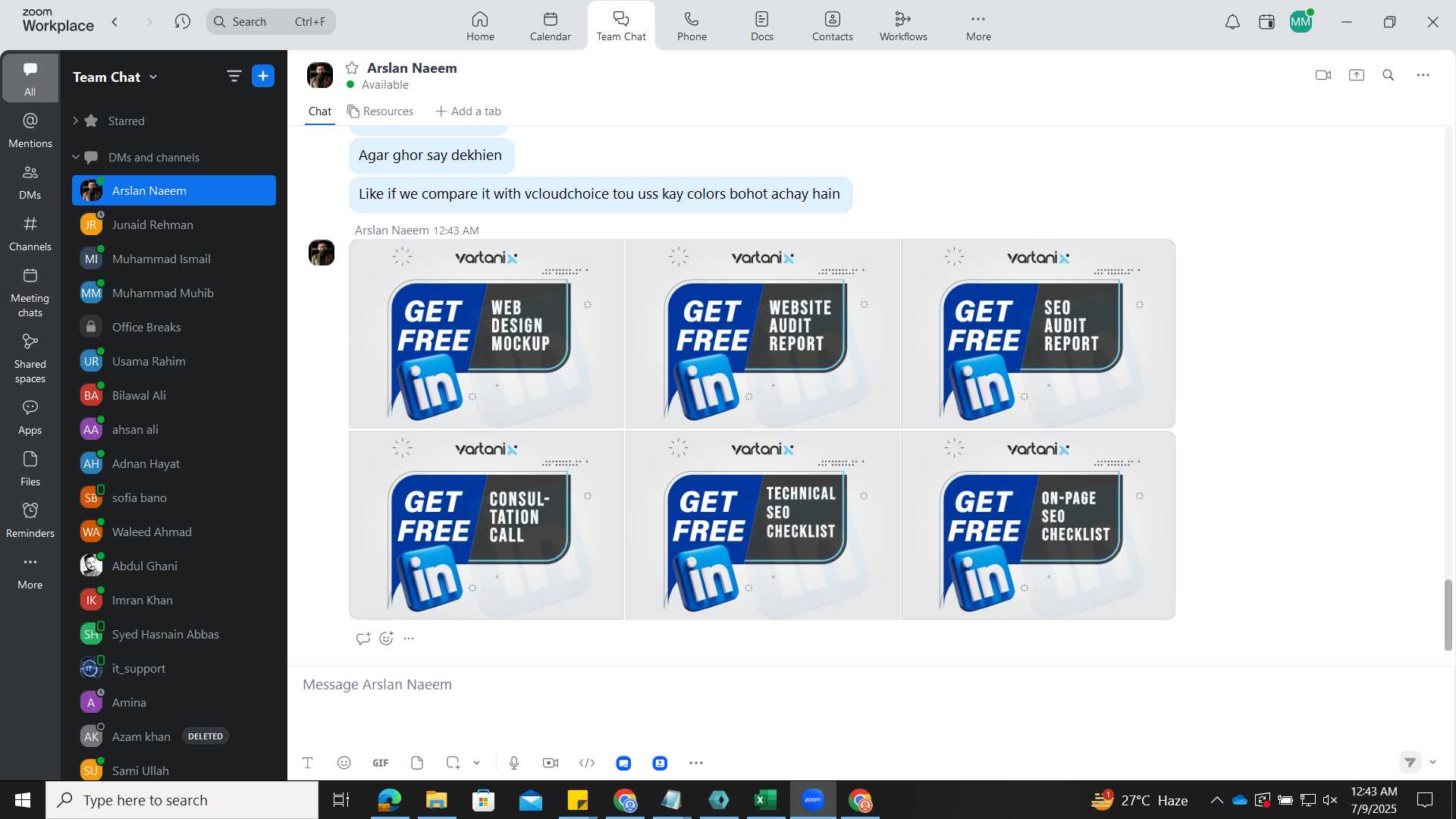Viewport: 1456px width, 819px height.
Task: Open Workflows tab
Action: pyautogui.click(x=903, y=26)
